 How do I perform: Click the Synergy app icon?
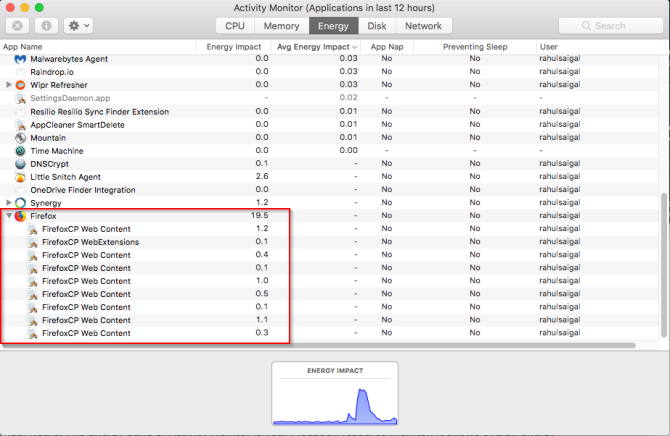pyautogui.click(x=20, y=203)
